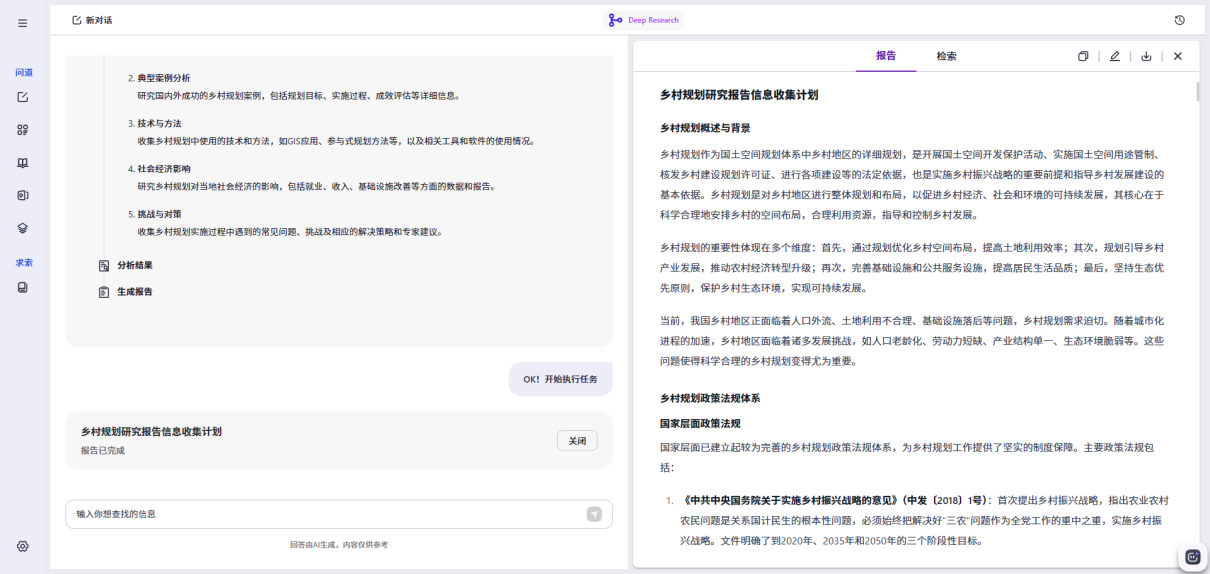The height and width of the screenshot is (574, 1210).
Task: Expand the 分析结果 step
Action: 125,265
